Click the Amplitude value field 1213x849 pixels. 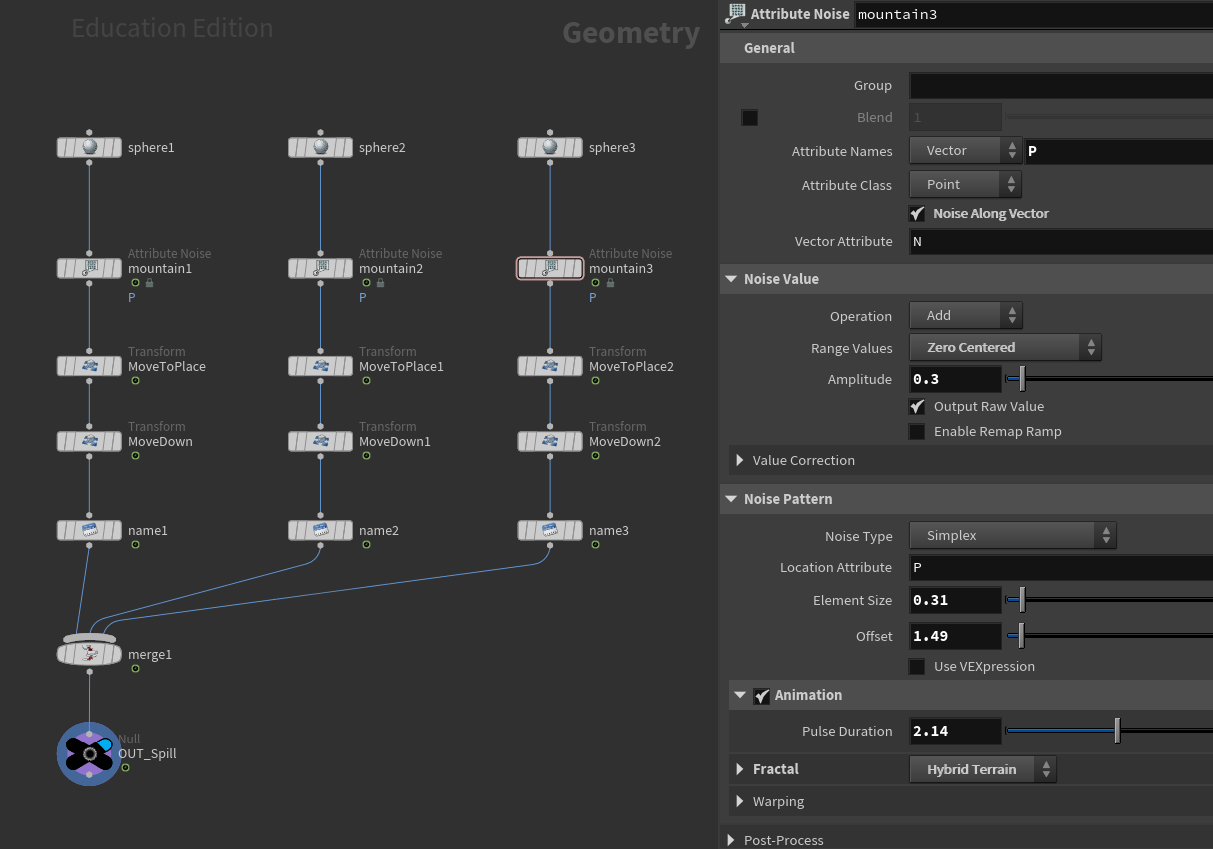point(955,380)
